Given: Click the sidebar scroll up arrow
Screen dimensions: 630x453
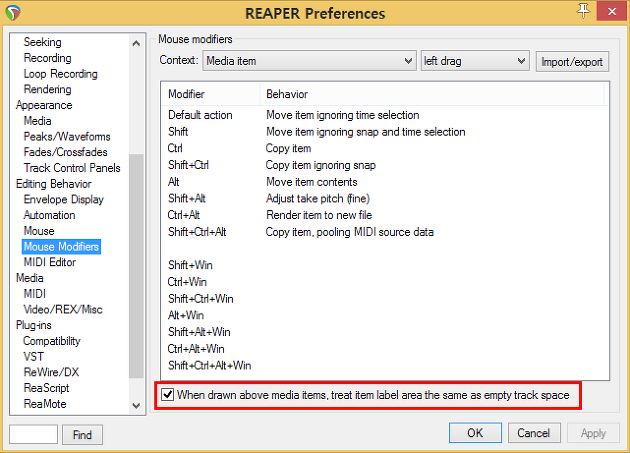Looking at the screenshot, I should (136, 43).
